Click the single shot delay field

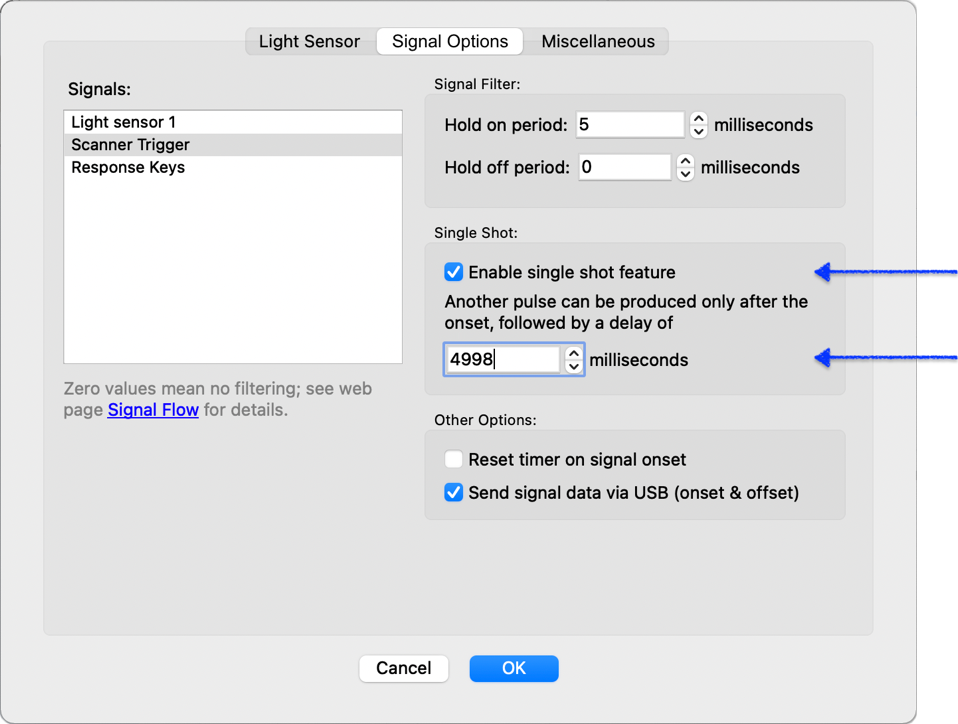502,359
